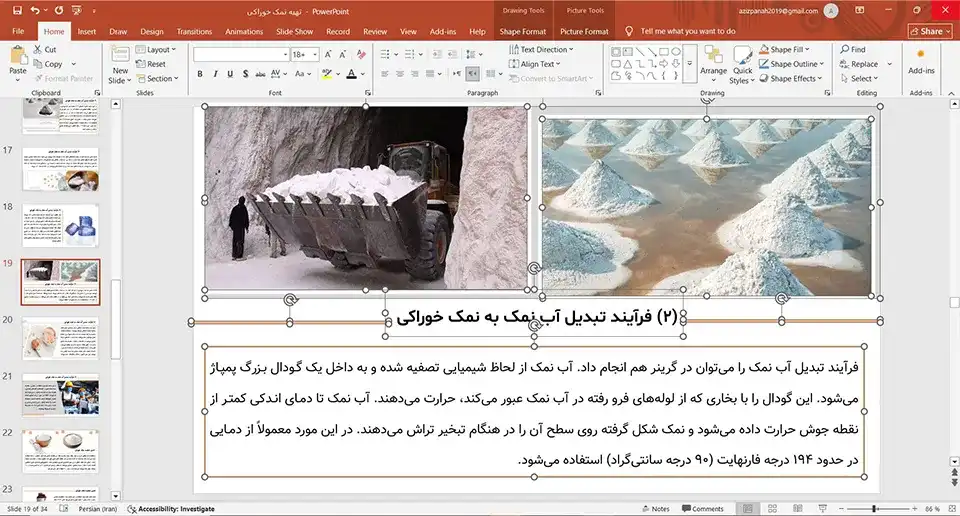Image resolution: width=960 pixels, height=516 pixels.
Task: Click Replace button
Action: click(859, 64)
